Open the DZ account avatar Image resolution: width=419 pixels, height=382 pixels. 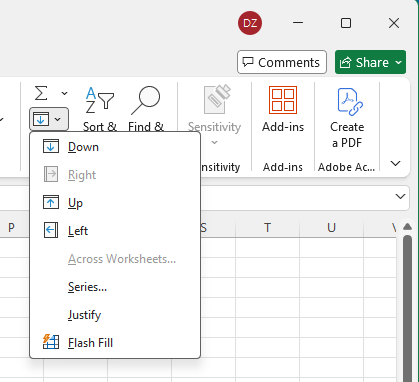(x=250, y=23)
